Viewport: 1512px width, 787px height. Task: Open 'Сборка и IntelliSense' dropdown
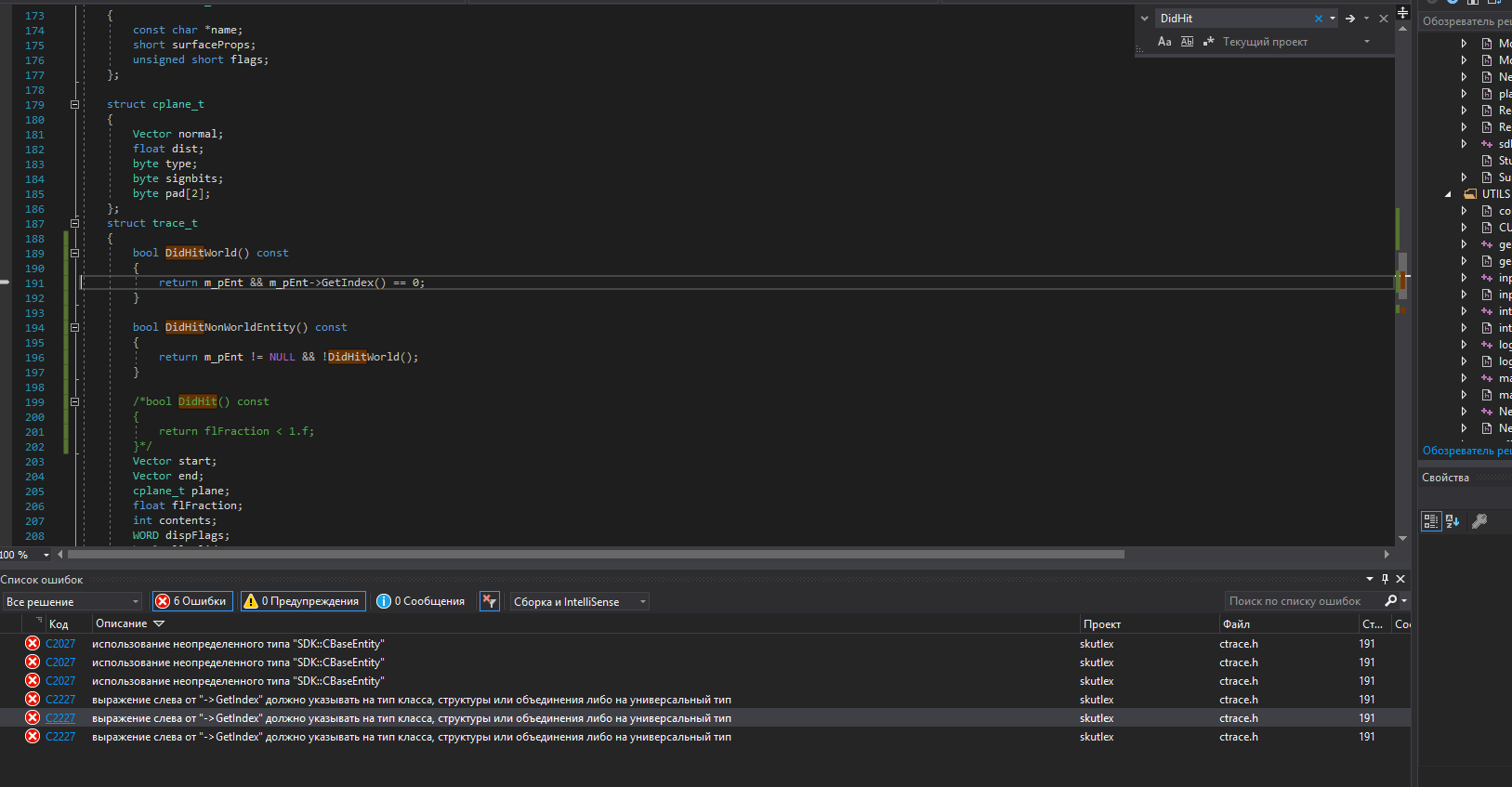tap(642, 602)
